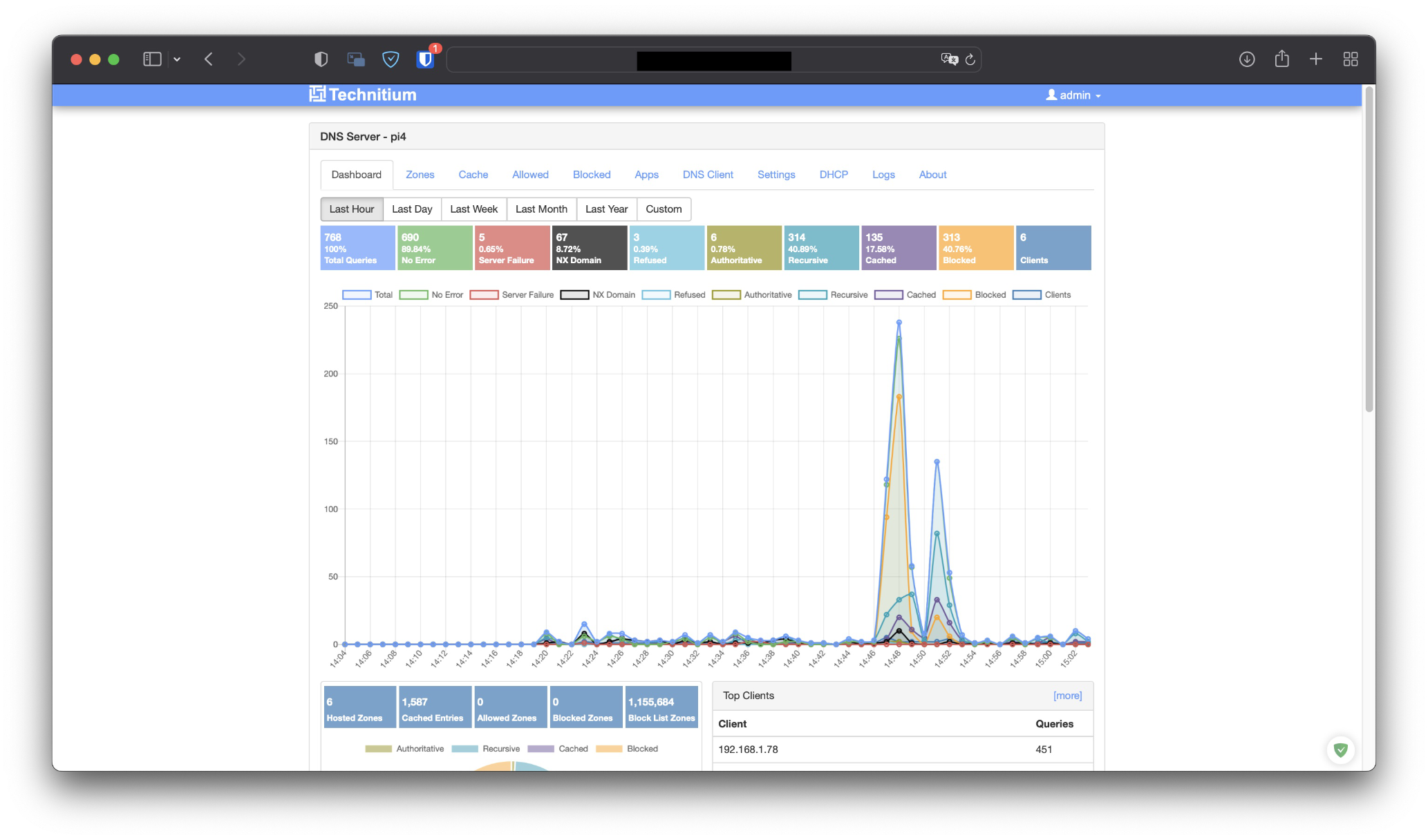The height and width of the screenshot is (840, 1428).
Task: Open the admin user dropdown
Action: [1074, 95]
